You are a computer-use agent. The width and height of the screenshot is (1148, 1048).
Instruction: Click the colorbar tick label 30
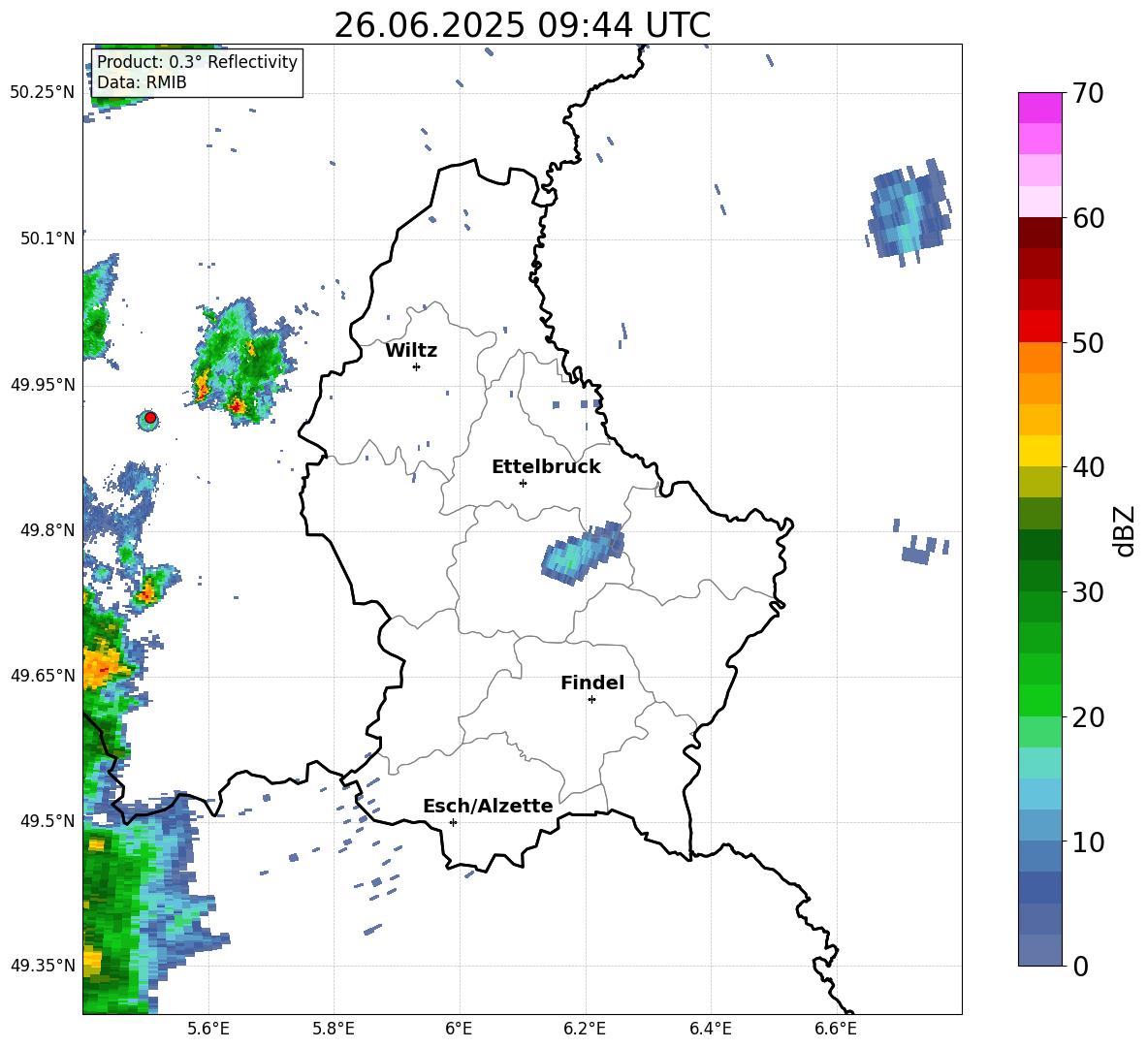[1088, 592]
